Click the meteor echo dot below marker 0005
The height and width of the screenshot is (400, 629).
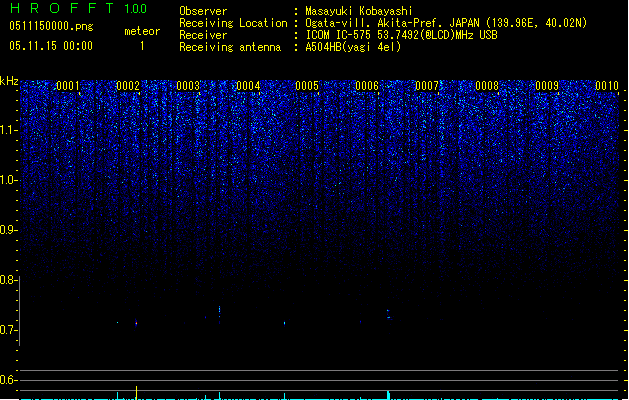point(284,323)
